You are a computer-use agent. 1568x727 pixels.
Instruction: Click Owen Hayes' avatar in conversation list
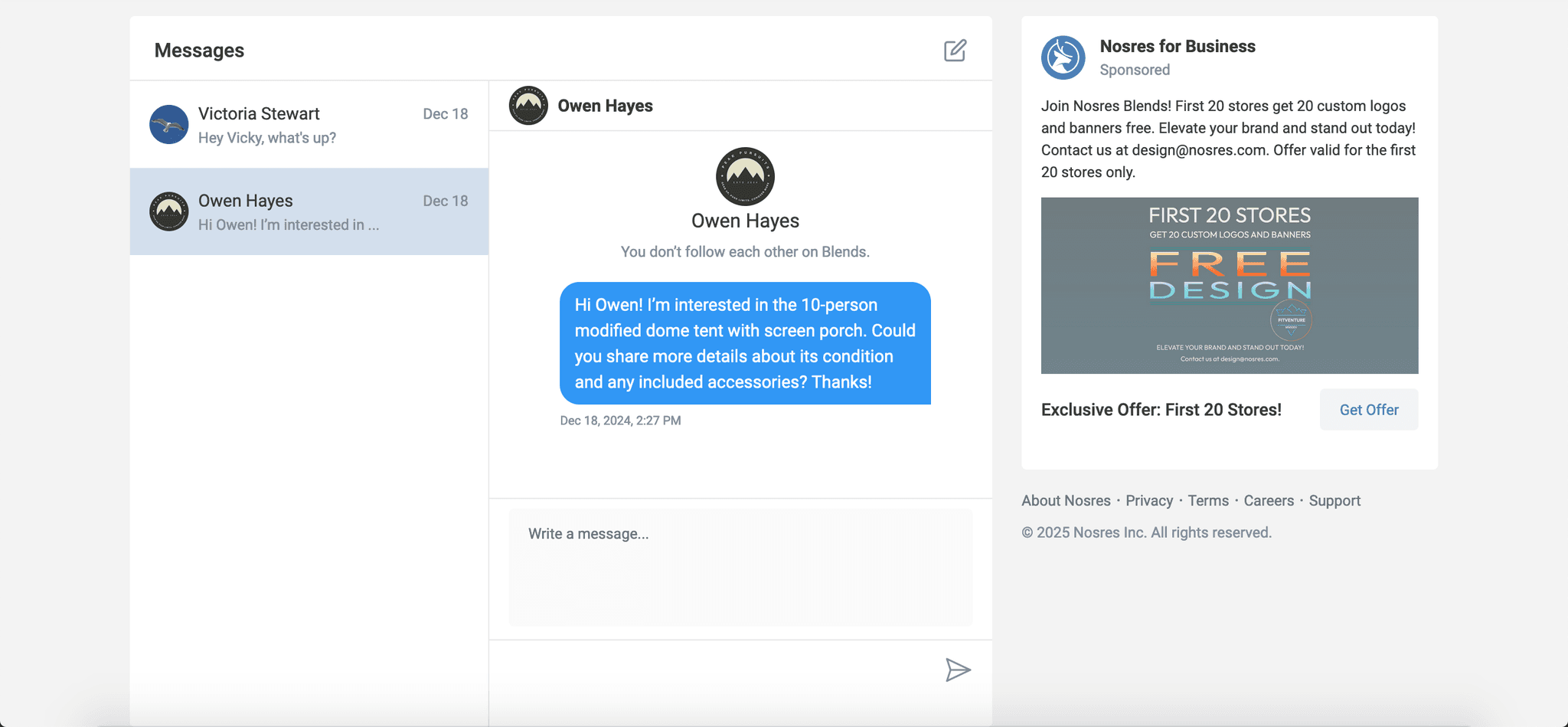(168, 211)
